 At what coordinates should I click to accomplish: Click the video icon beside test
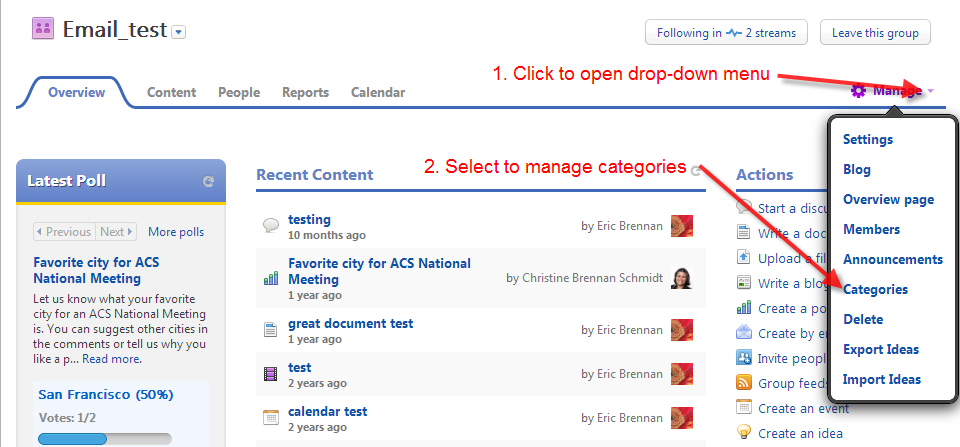point(270,374)
